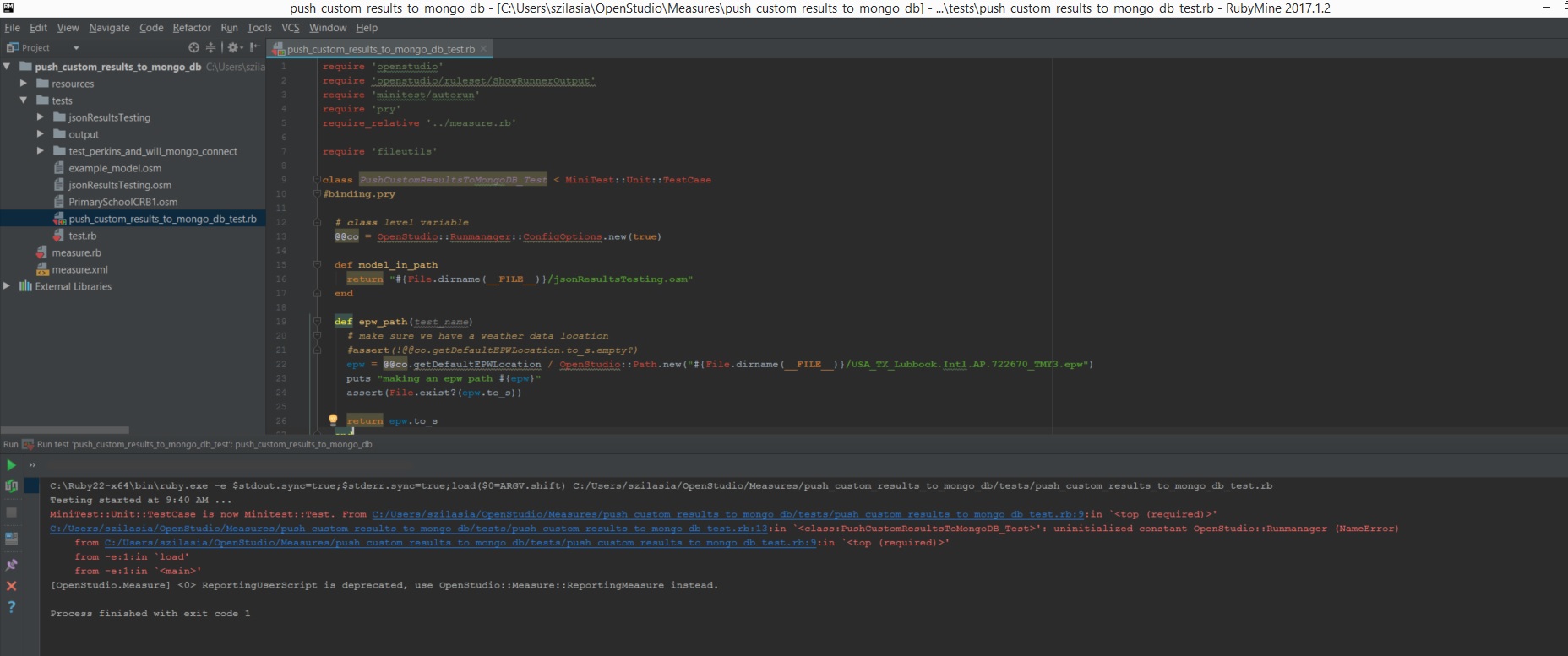Open the Refactor menu
Image resolution: width=1568 pixels, height=656 pixels.
pyautogui.click(x=192, y=28)
